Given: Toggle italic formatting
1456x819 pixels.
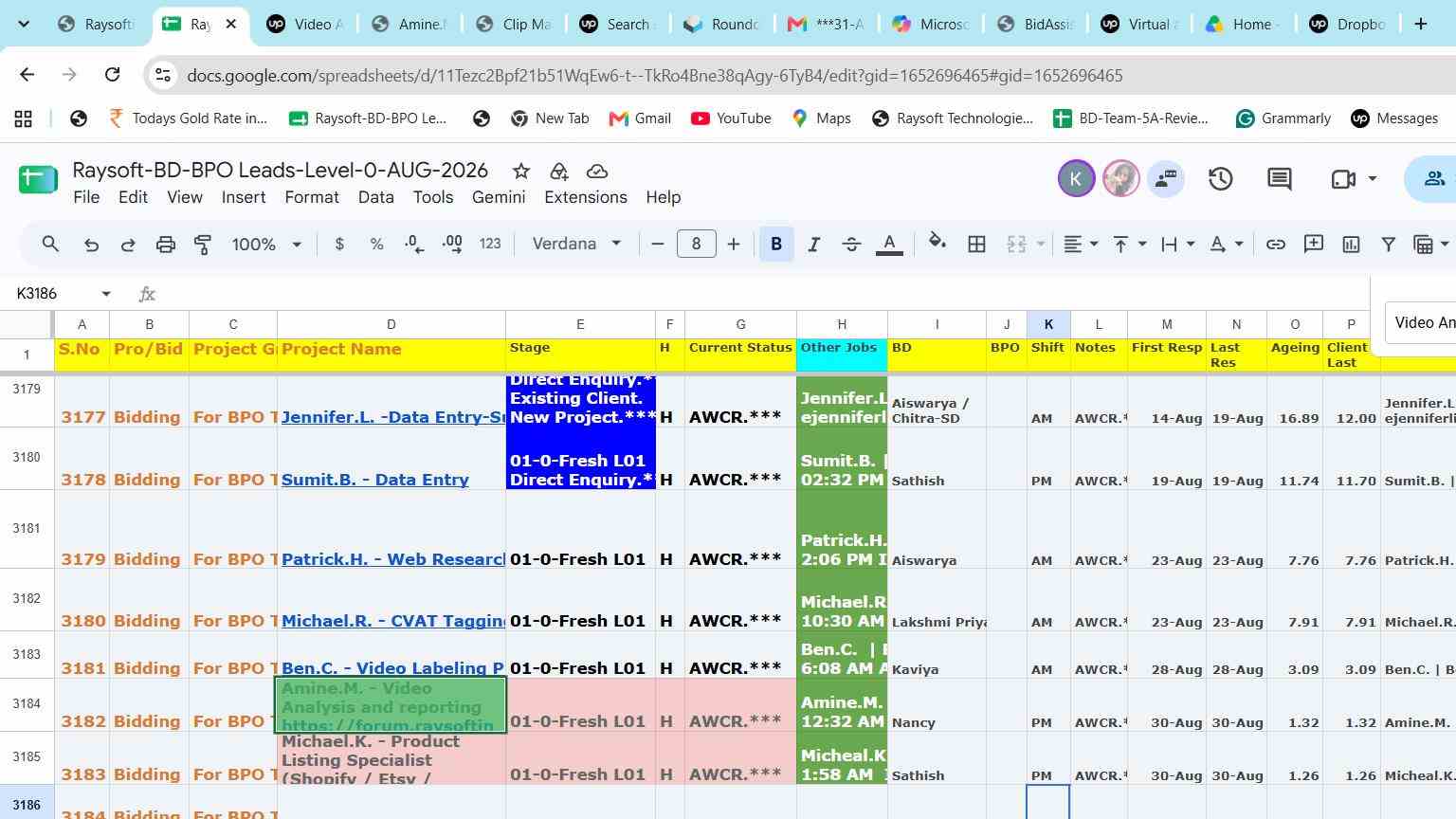Looking at the screenshot, I should pos(813,245).
